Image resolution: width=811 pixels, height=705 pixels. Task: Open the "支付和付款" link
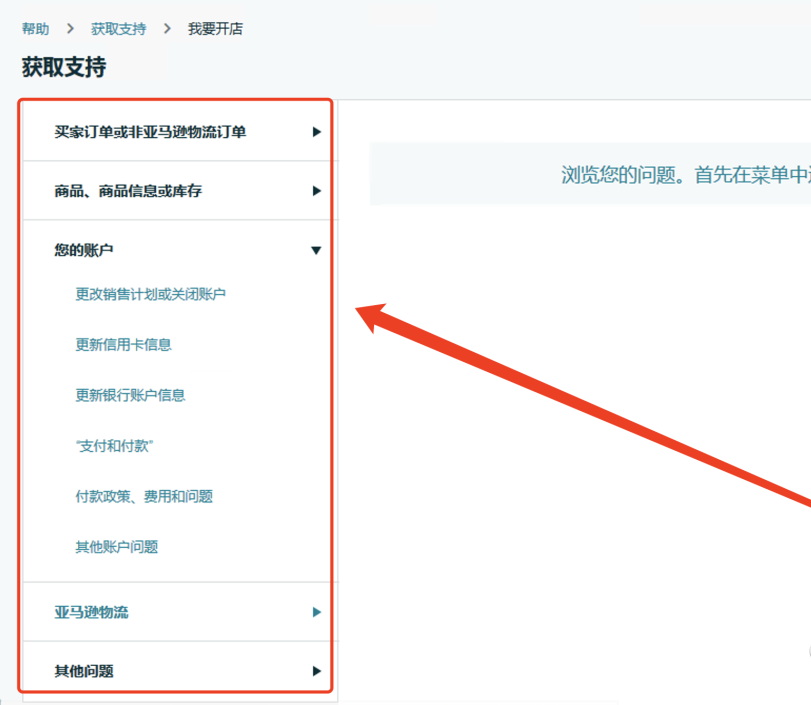[115, 446]
